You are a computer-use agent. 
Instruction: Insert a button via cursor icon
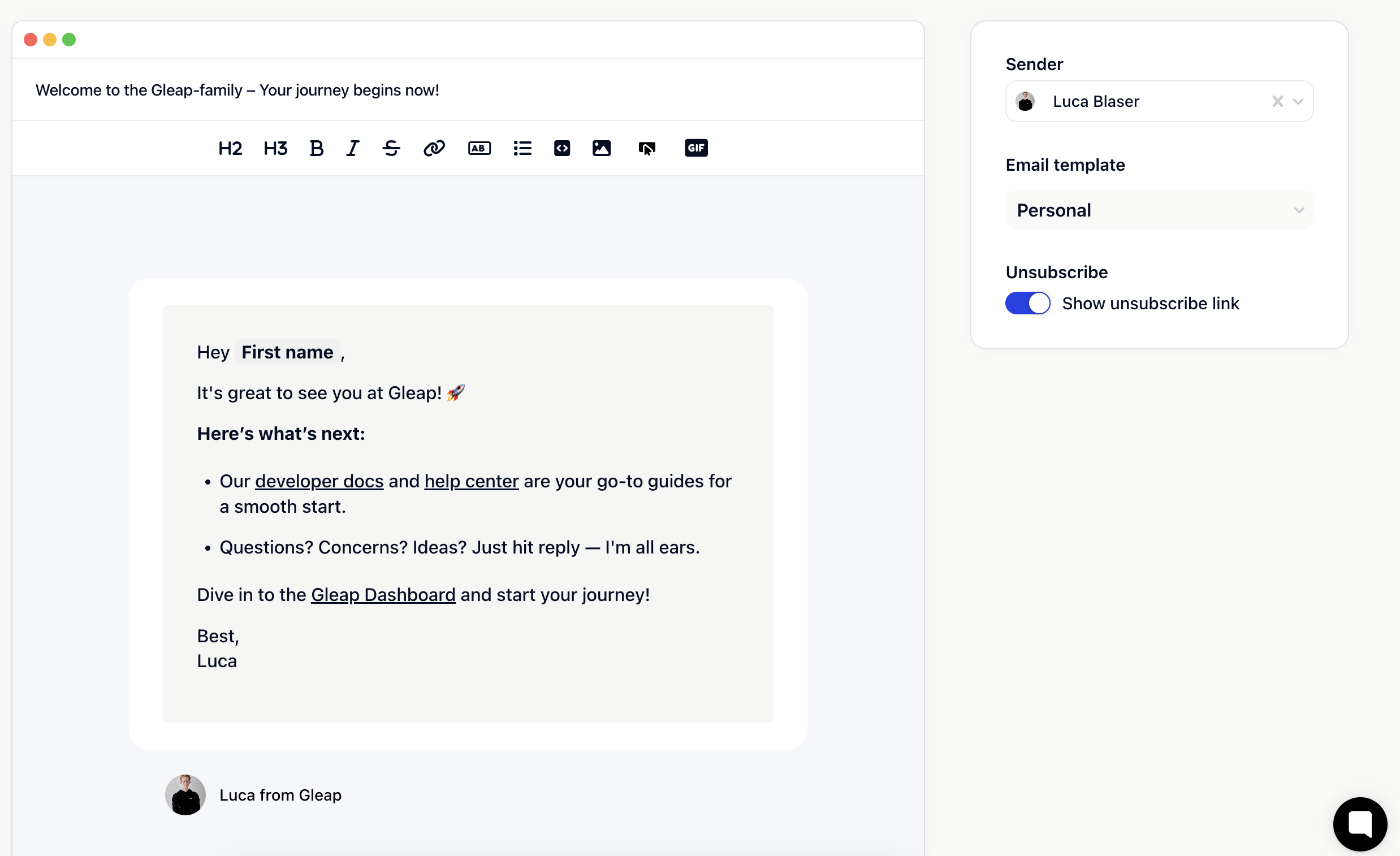[x=647, y=148]
